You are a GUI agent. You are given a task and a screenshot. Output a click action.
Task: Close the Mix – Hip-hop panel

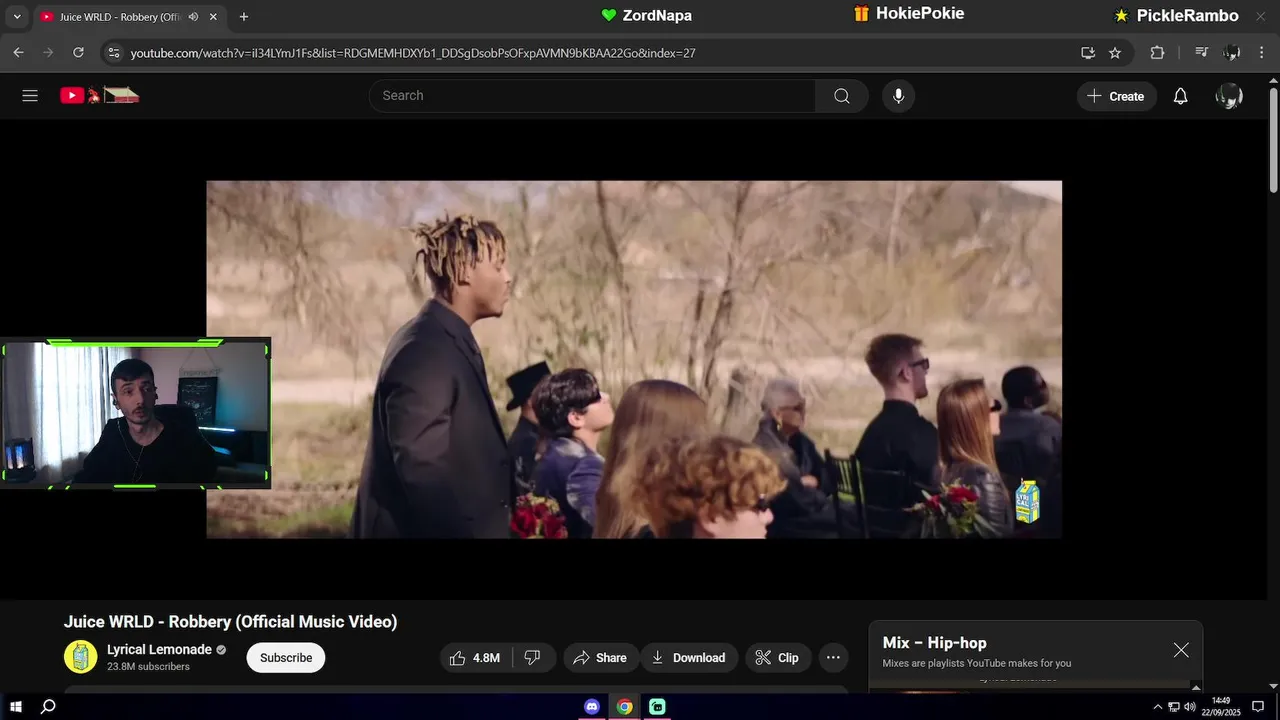[1181, 650]
